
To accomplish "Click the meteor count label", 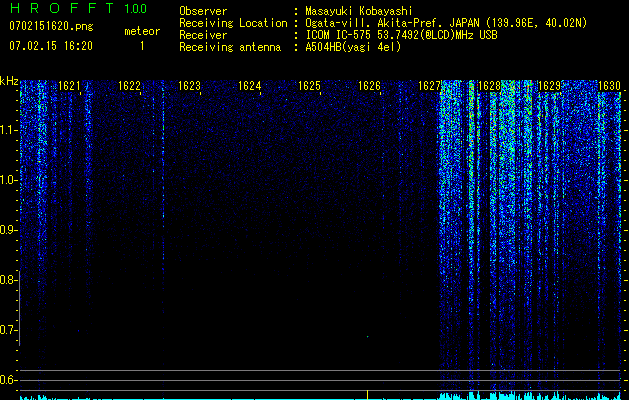I will tap(142, 31).
